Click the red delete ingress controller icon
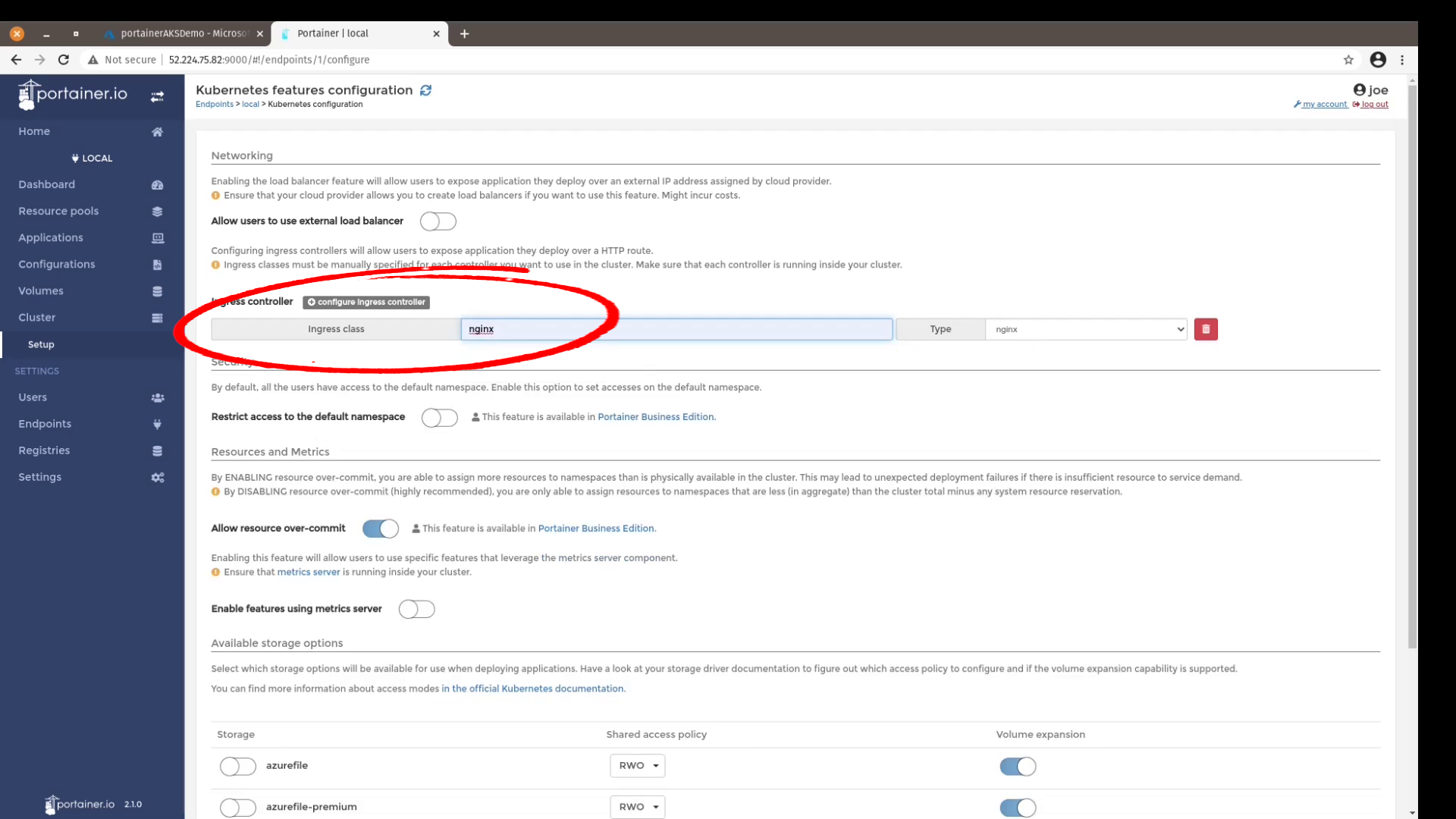Viewport: 1456px width, 819px height. (x=1205, y=329)
